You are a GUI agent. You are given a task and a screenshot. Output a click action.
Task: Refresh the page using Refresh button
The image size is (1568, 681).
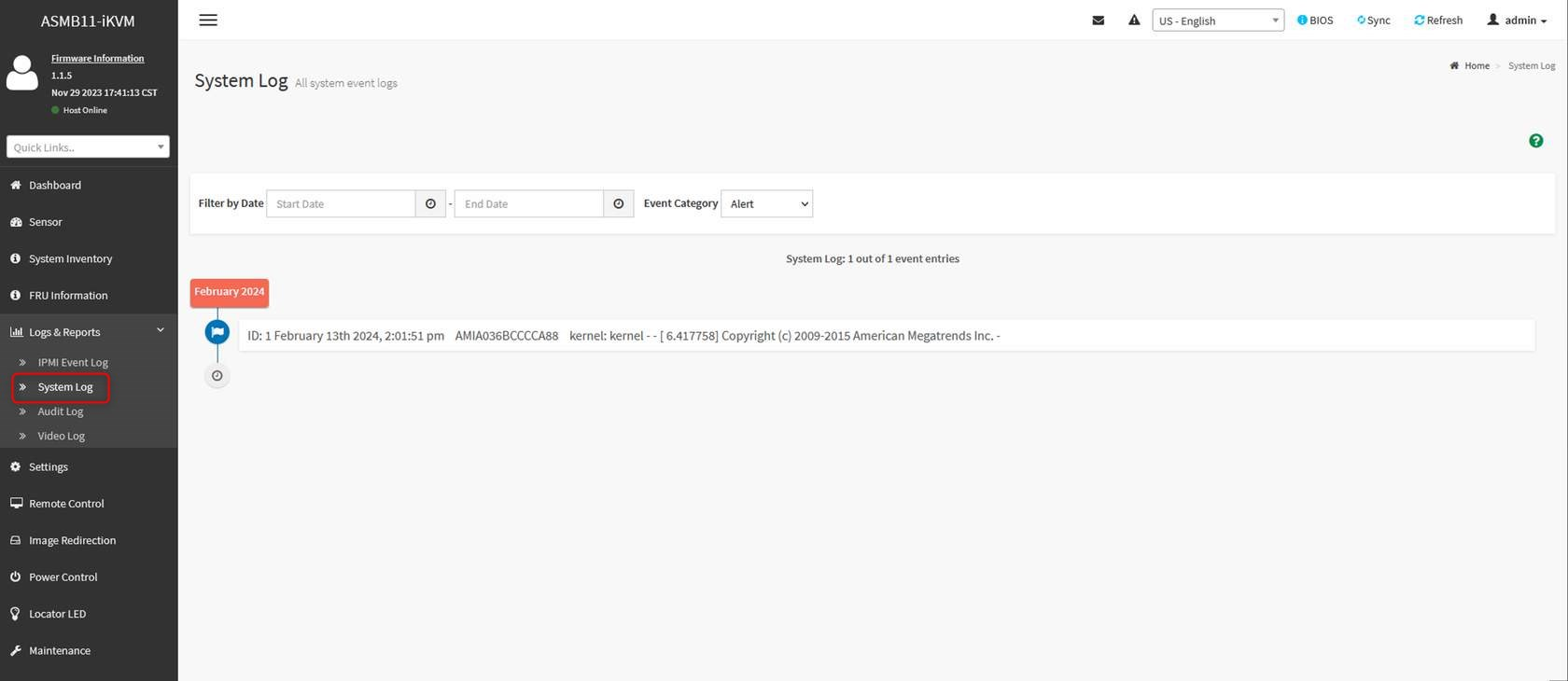tap(1438, 21)
